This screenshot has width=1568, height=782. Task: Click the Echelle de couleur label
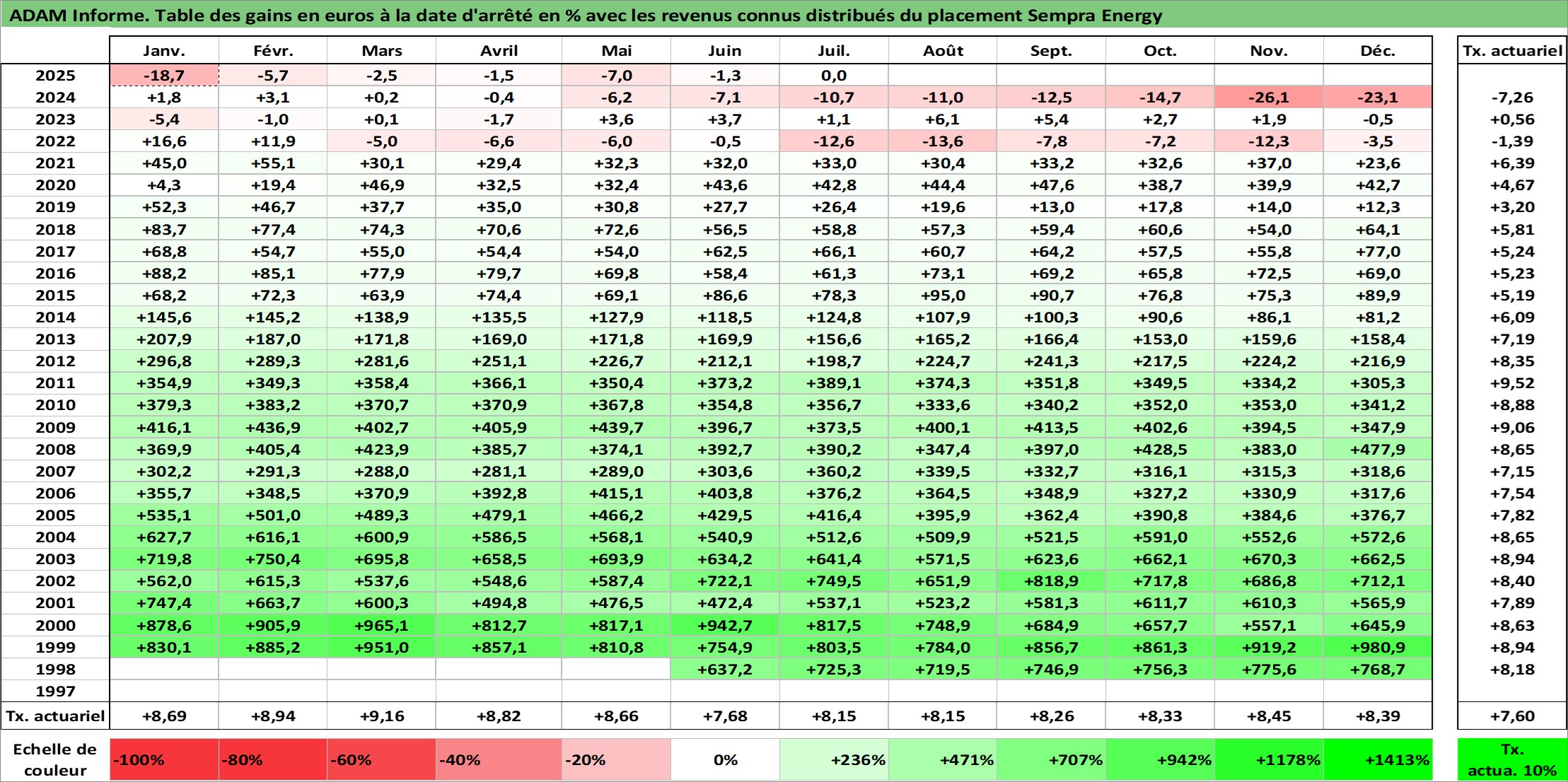click(55, 759)
